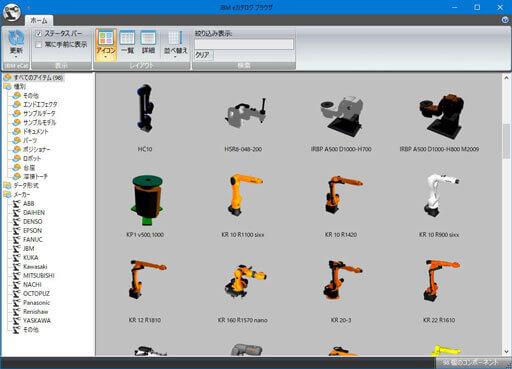Enable 常に手前に表示 checkbox
Image resolution: width=512 pixels, height=369 pixels.
[39, 44]
